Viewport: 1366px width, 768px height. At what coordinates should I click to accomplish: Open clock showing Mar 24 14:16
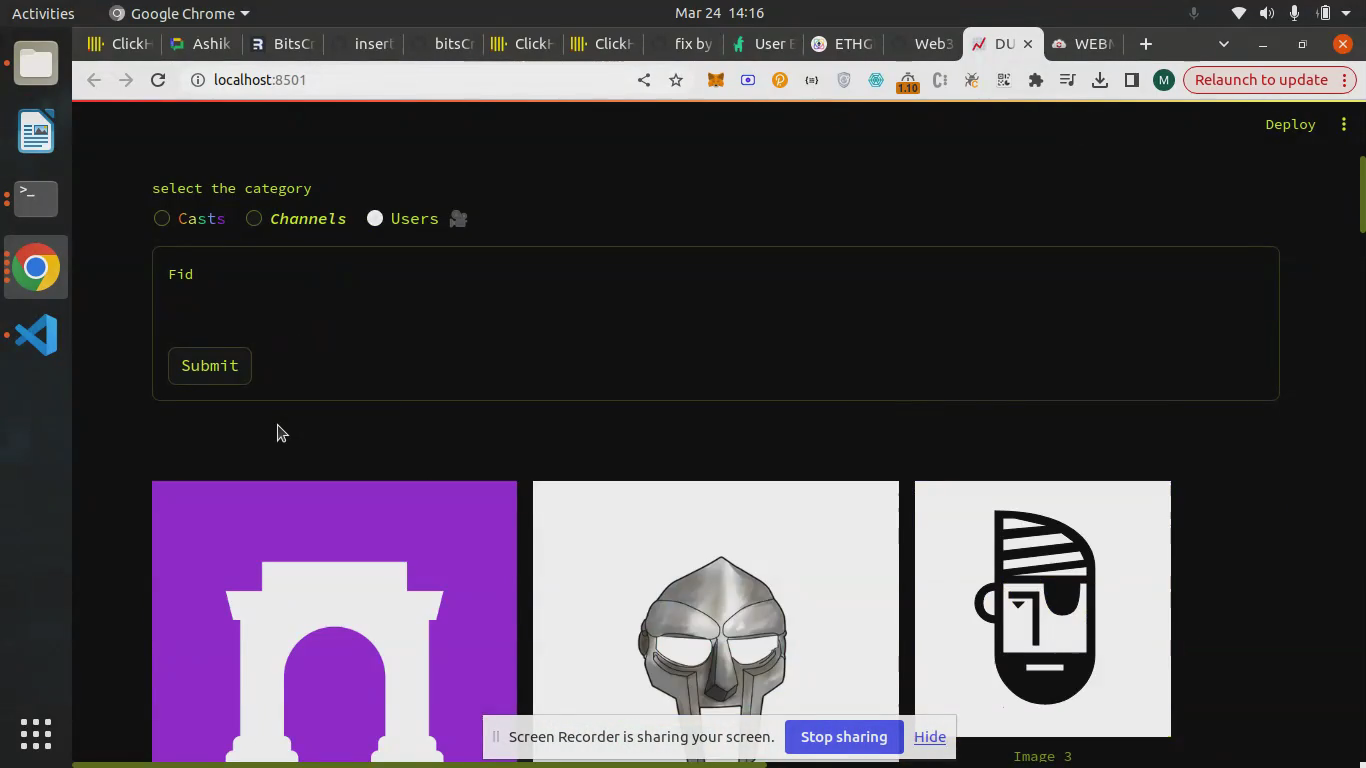(719, 13)
